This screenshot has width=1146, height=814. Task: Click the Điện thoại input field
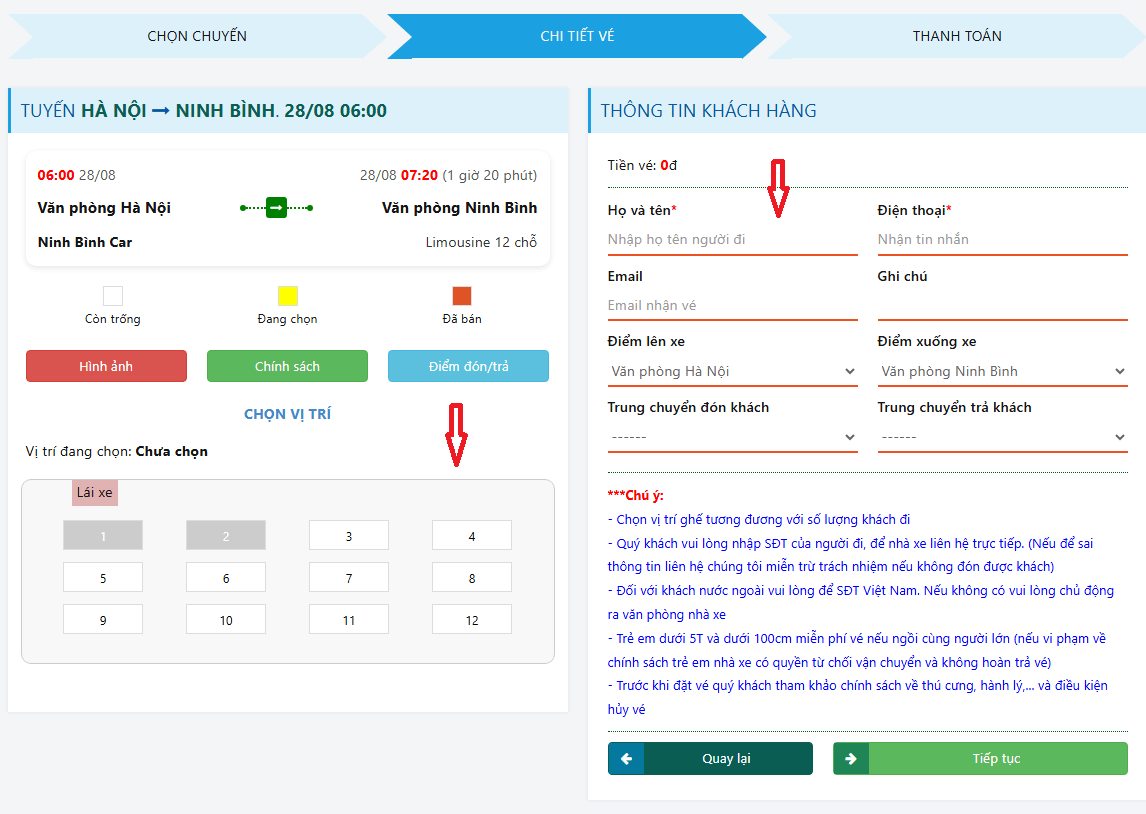pos(1002,240)
